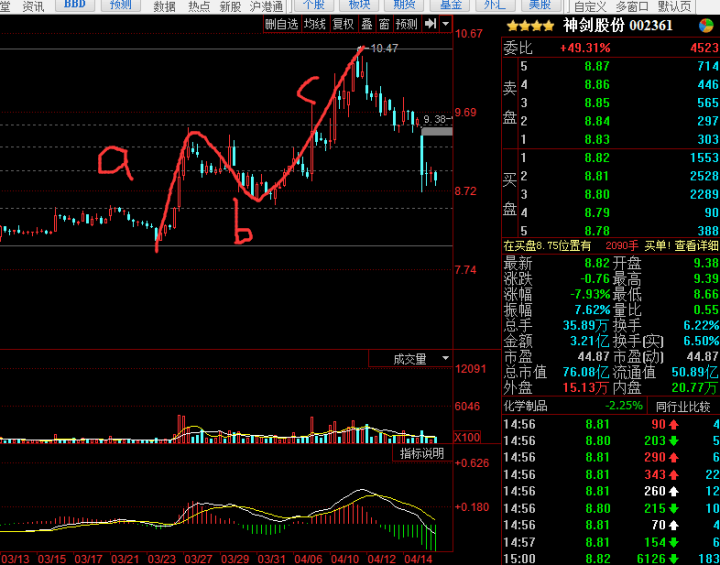Click the skip-to-end arrow icon in chart toolbar
This screenshot has height=565, width=720.
(428, 24)
